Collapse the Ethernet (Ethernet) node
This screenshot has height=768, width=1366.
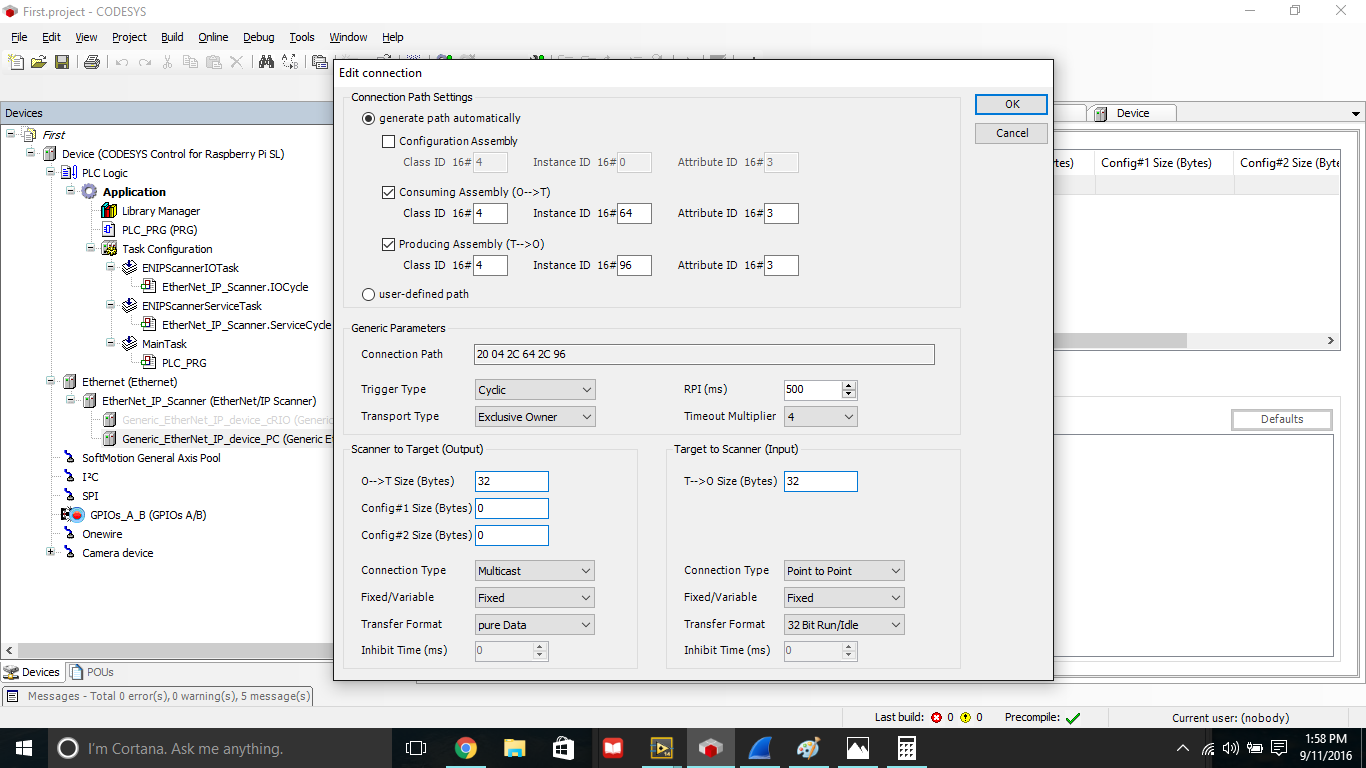coord(51,381)
